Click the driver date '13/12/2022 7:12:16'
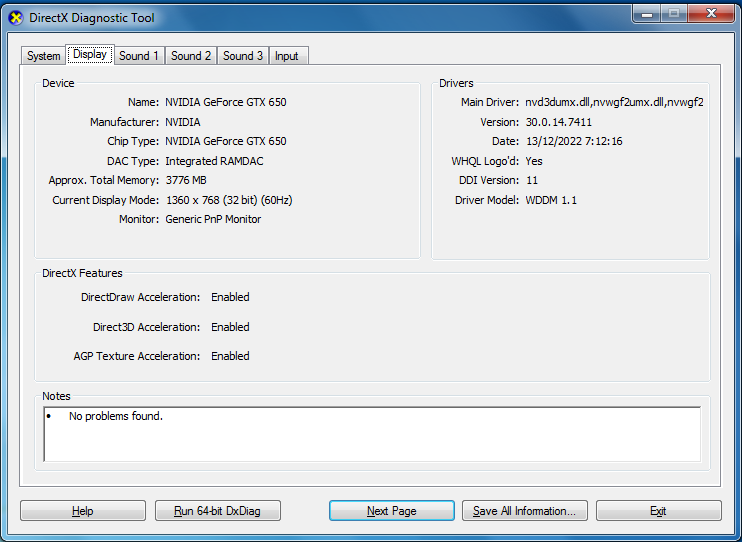Viewport: 742px width, 542px height. 574,141
